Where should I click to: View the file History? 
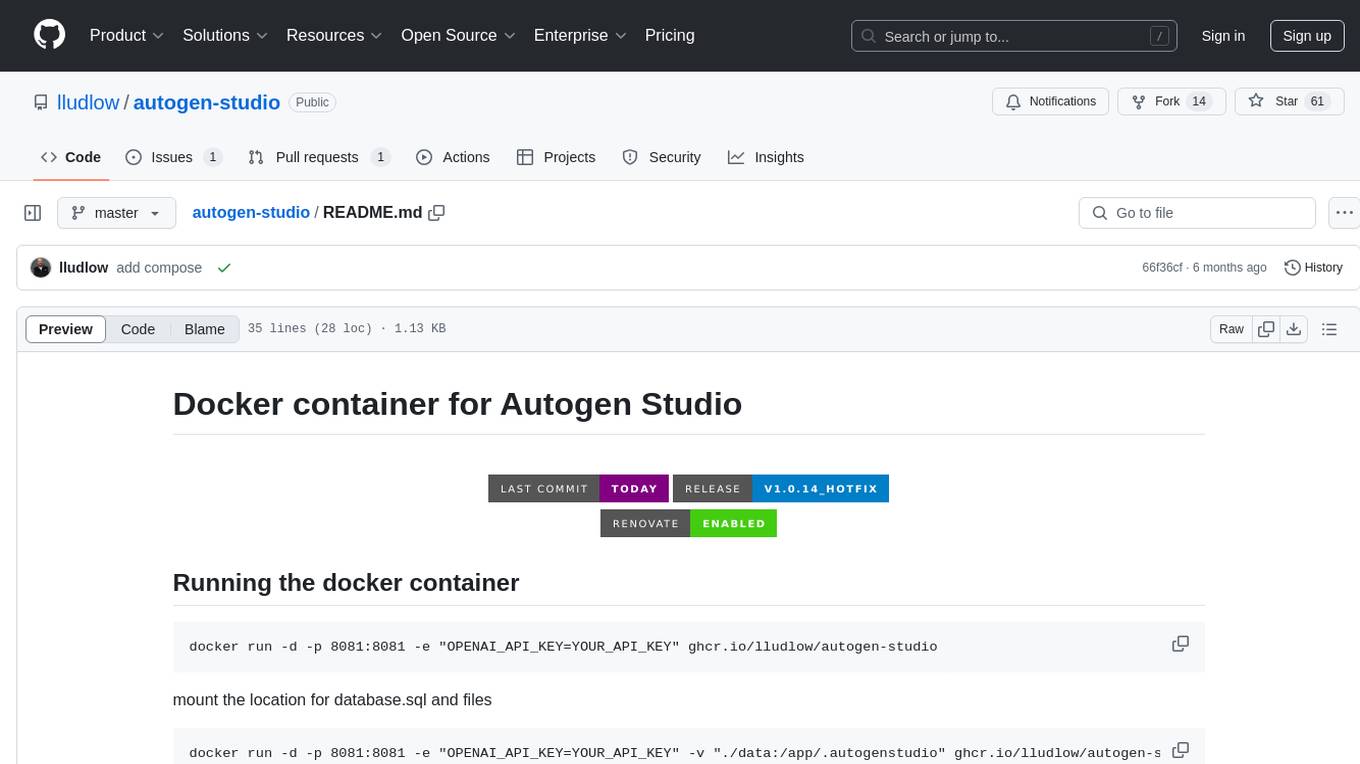1313,268
